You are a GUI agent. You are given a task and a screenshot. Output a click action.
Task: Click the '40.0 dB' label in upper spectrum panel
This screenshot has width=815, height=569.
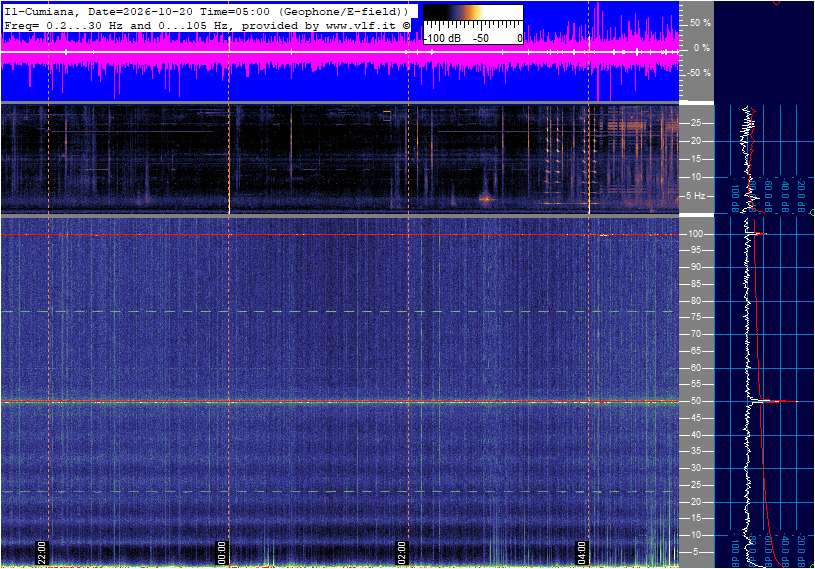pos(785,196)
